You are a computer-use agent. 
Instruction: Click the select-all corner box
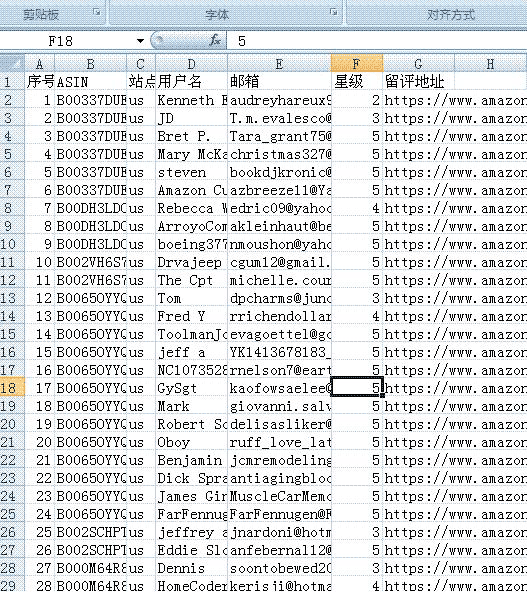pos(12,63)
